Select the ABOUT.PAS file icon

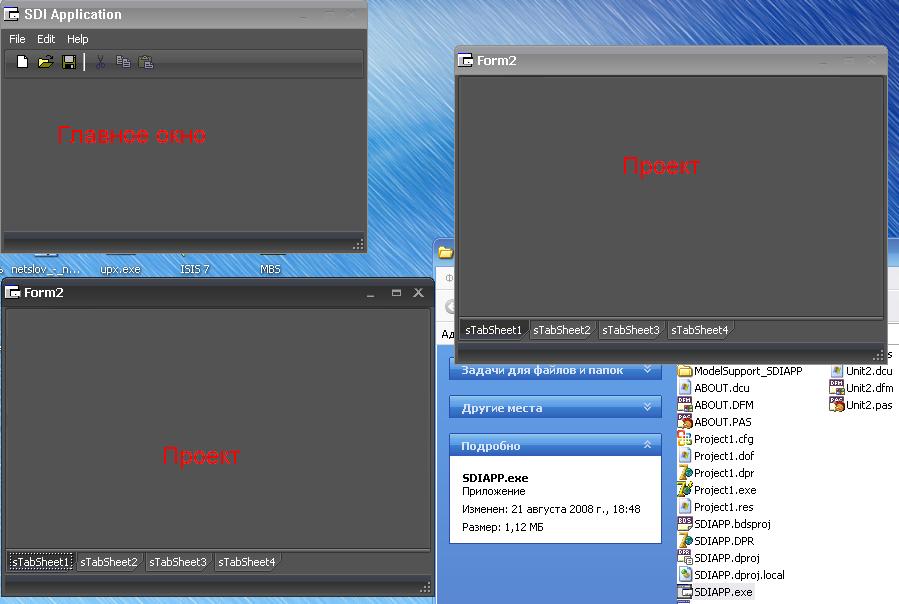point(685,422)
